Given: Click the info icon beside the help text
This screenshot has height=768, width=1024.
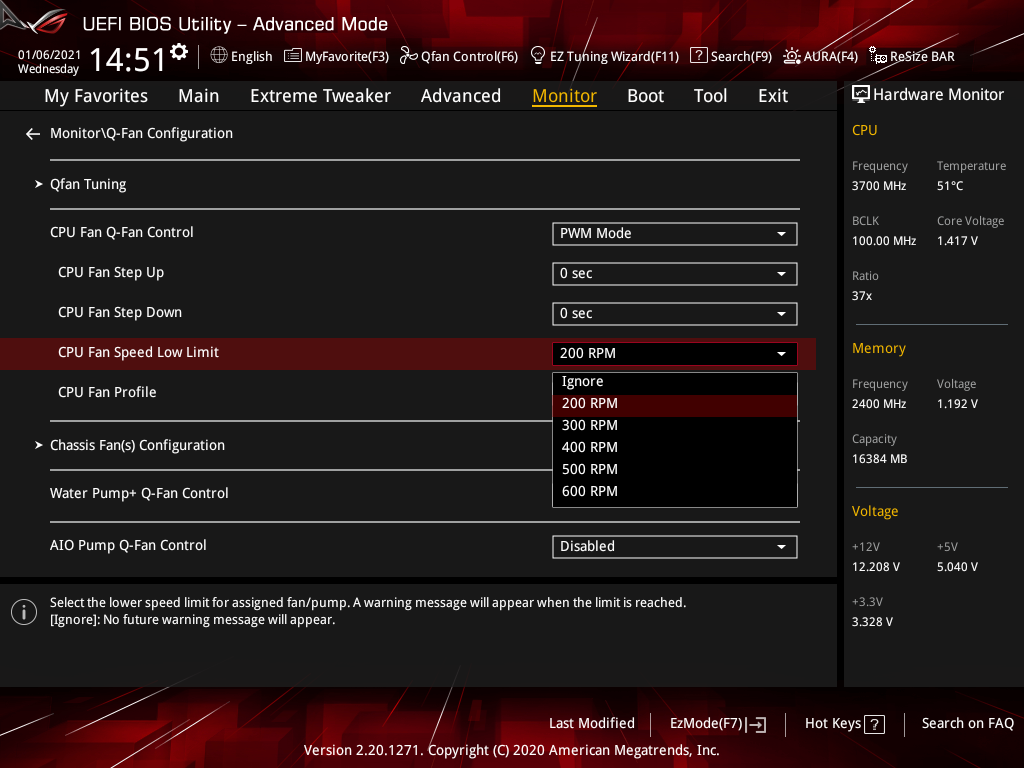Looking at the screenshot, I should pos(24,612).
